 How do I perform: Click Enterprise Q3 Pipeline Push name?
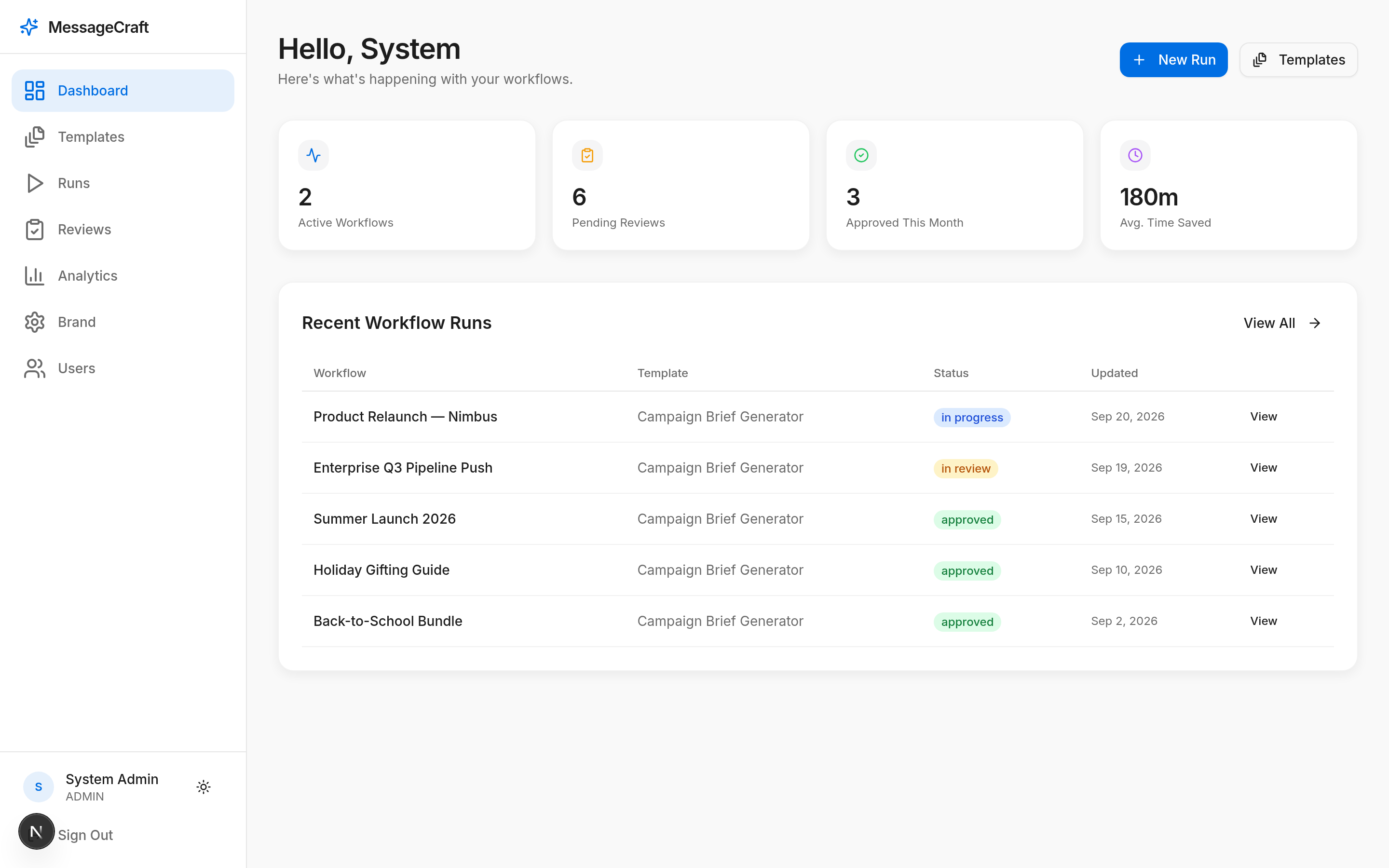click(403, 468)
